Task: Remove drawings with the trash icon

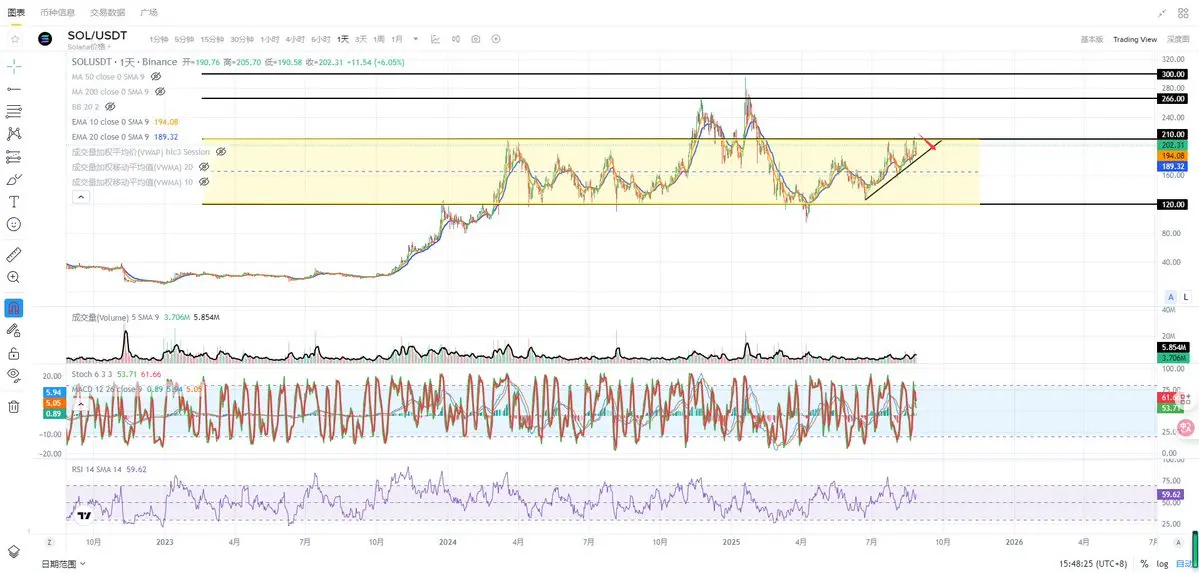Action: point(14,406)
